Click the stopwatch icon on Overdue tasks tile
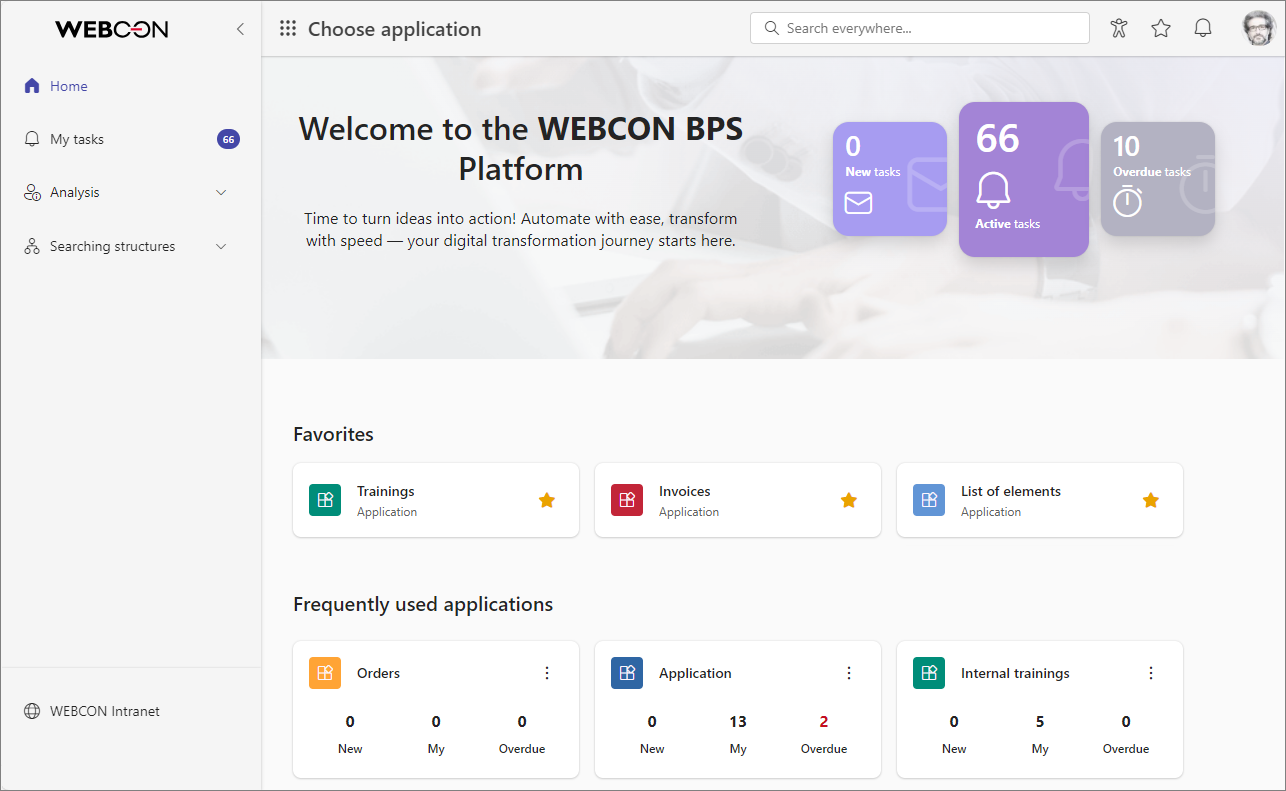 coord(1128,200)
